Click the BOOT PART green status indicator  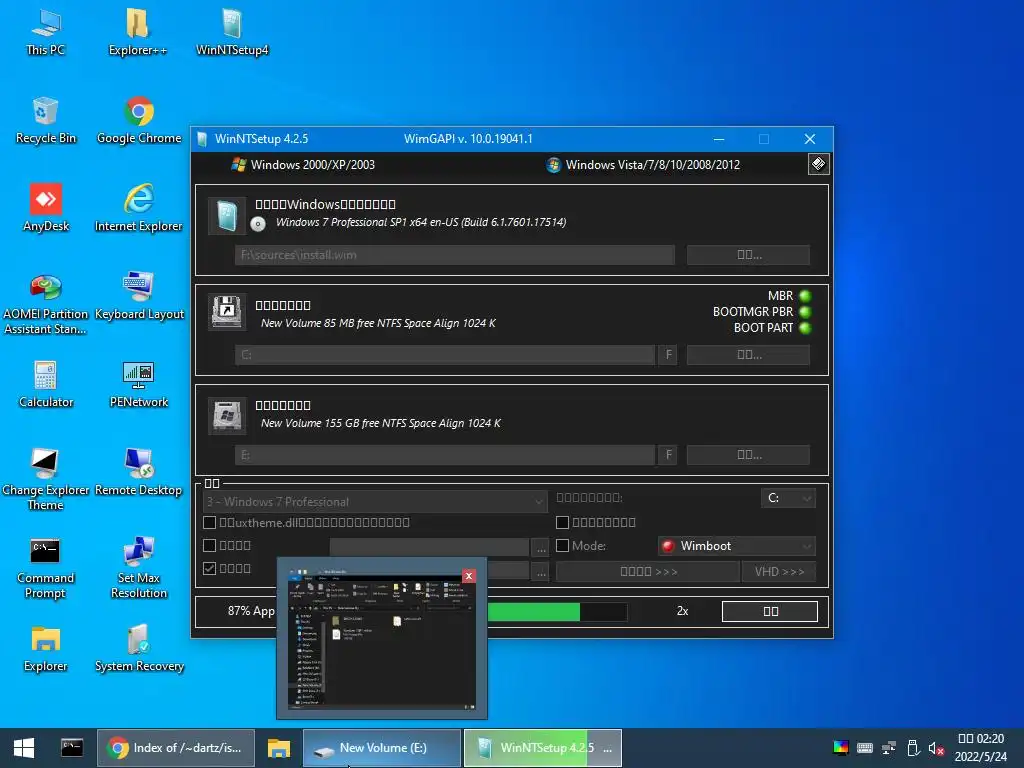(805, 328)
